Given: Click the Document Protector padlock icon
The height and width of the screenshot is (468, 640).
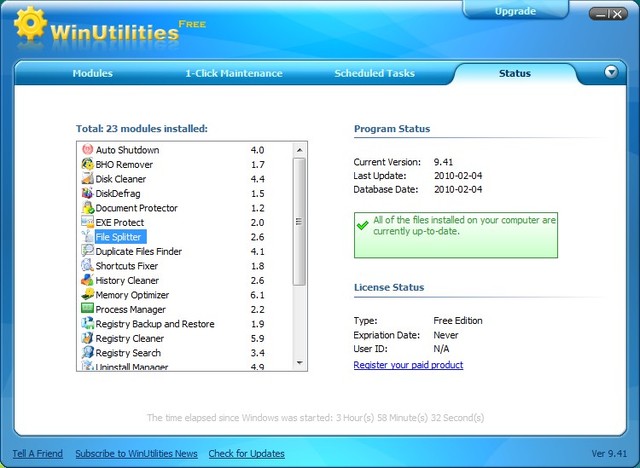Looking at the screenshot, I should [87, 207].
